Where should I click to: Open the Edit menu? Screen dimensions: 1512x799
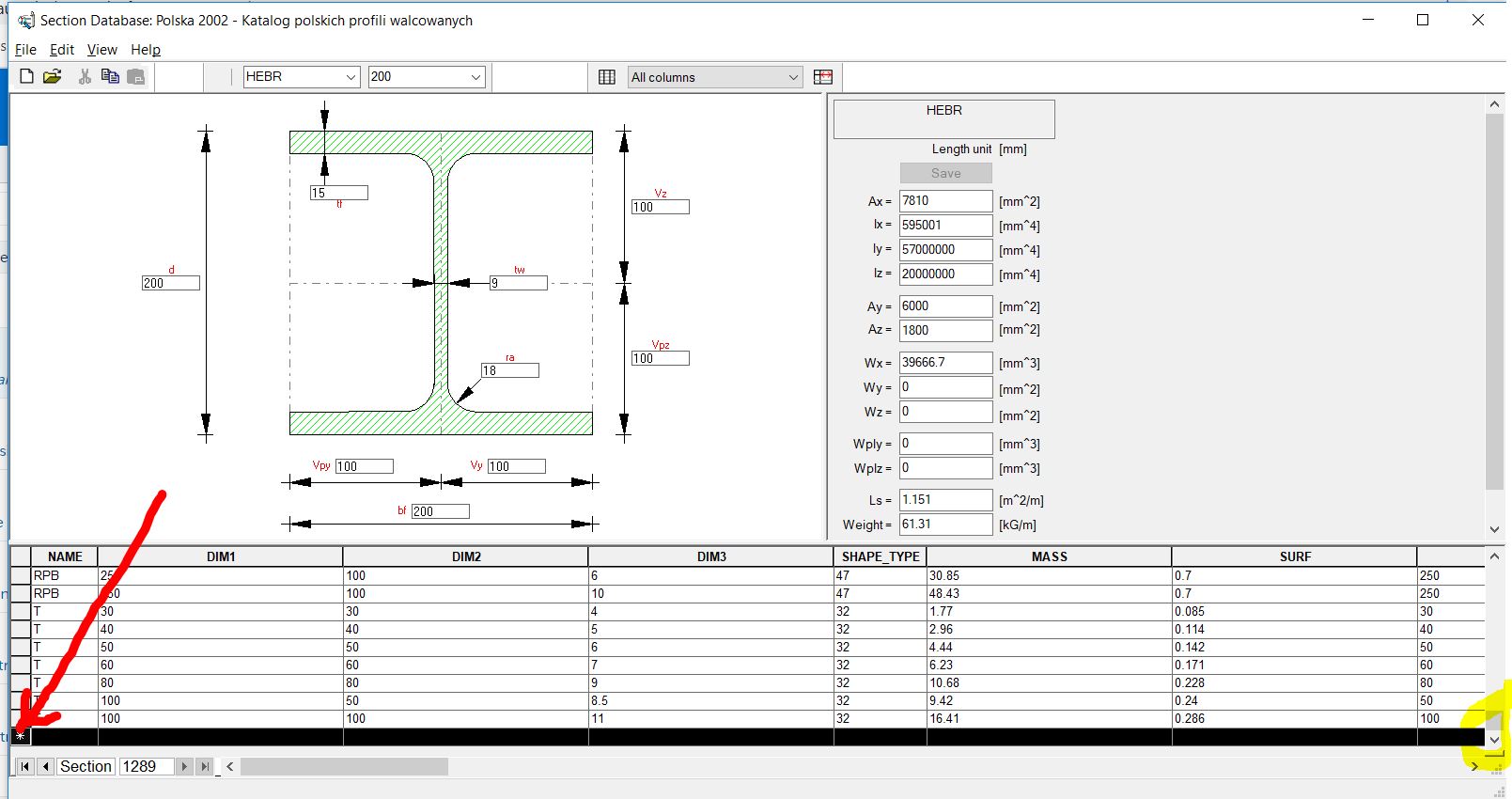point(62,50)
